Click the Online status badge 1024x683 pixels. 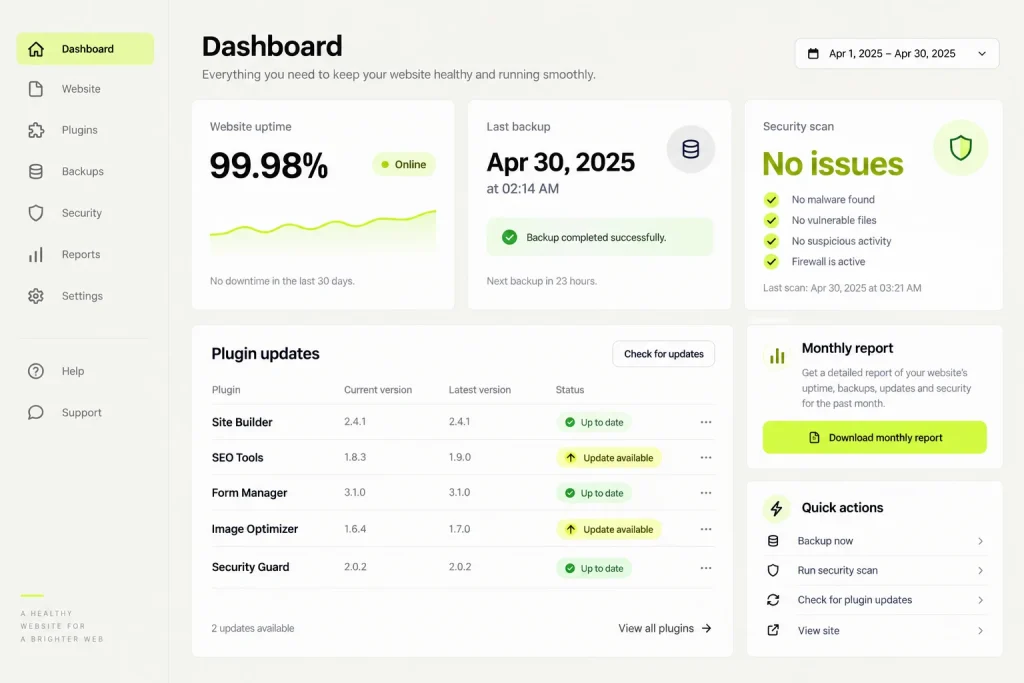click(404, 165)
